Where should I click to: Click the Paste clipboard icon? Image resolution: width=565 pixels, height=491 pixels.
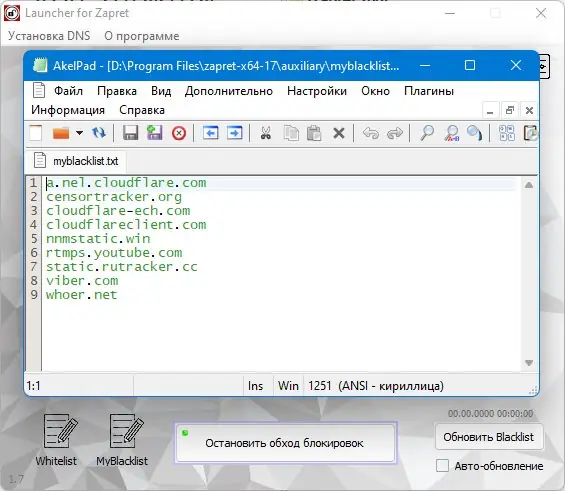(x=314, y=133)
